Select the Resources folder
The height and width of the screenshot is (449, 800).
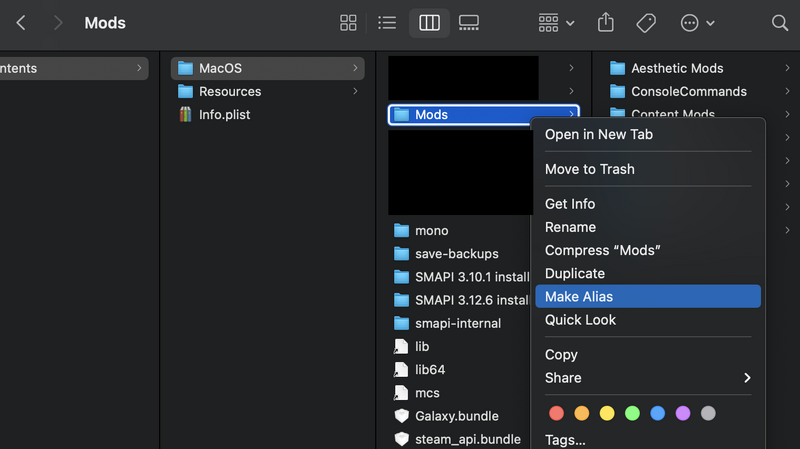click(x=267, y=91)
